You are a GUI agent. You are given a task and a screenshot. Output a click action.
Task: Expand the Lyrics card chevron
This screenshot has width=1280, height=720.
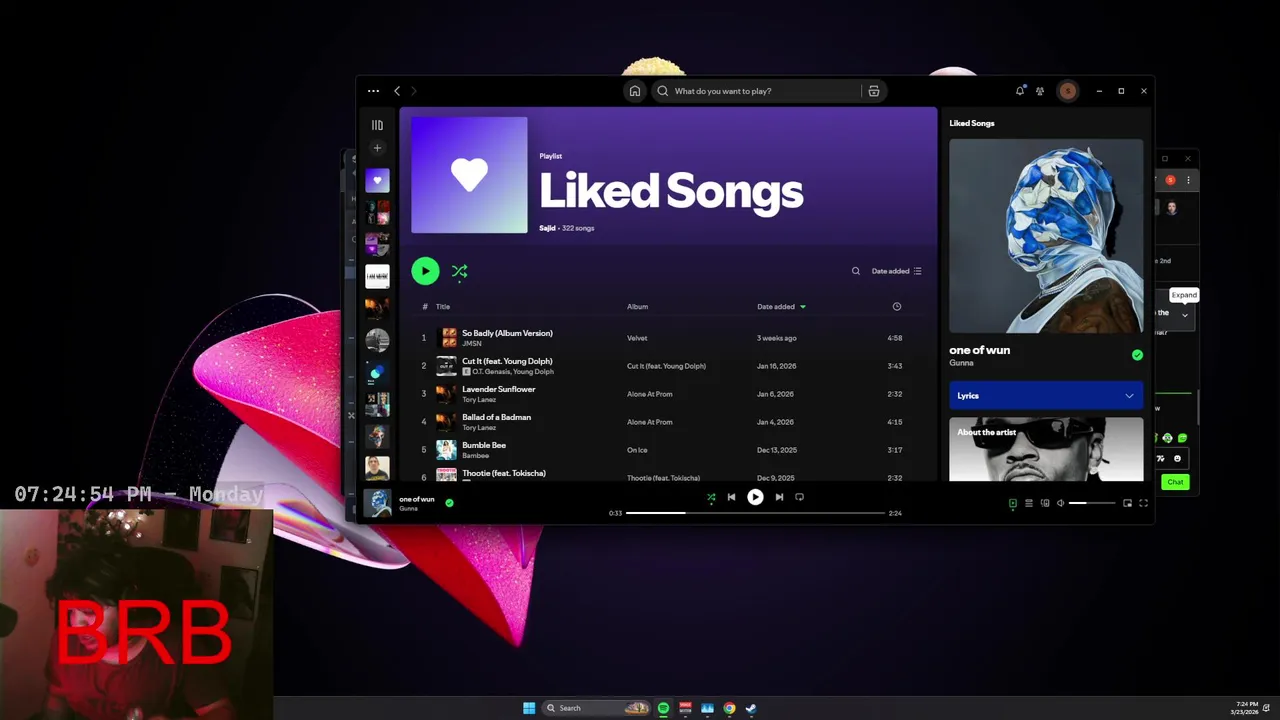point(1129,396)
